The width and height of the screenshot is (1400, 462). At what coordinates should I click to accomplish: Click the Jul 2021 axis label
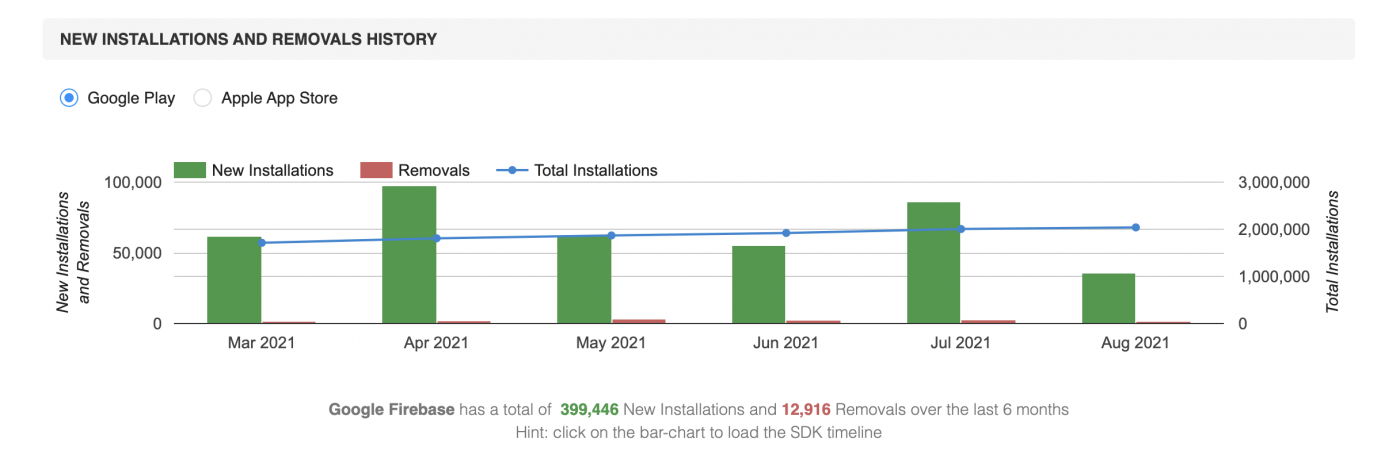pyautogui.click(x=961, y=343)
